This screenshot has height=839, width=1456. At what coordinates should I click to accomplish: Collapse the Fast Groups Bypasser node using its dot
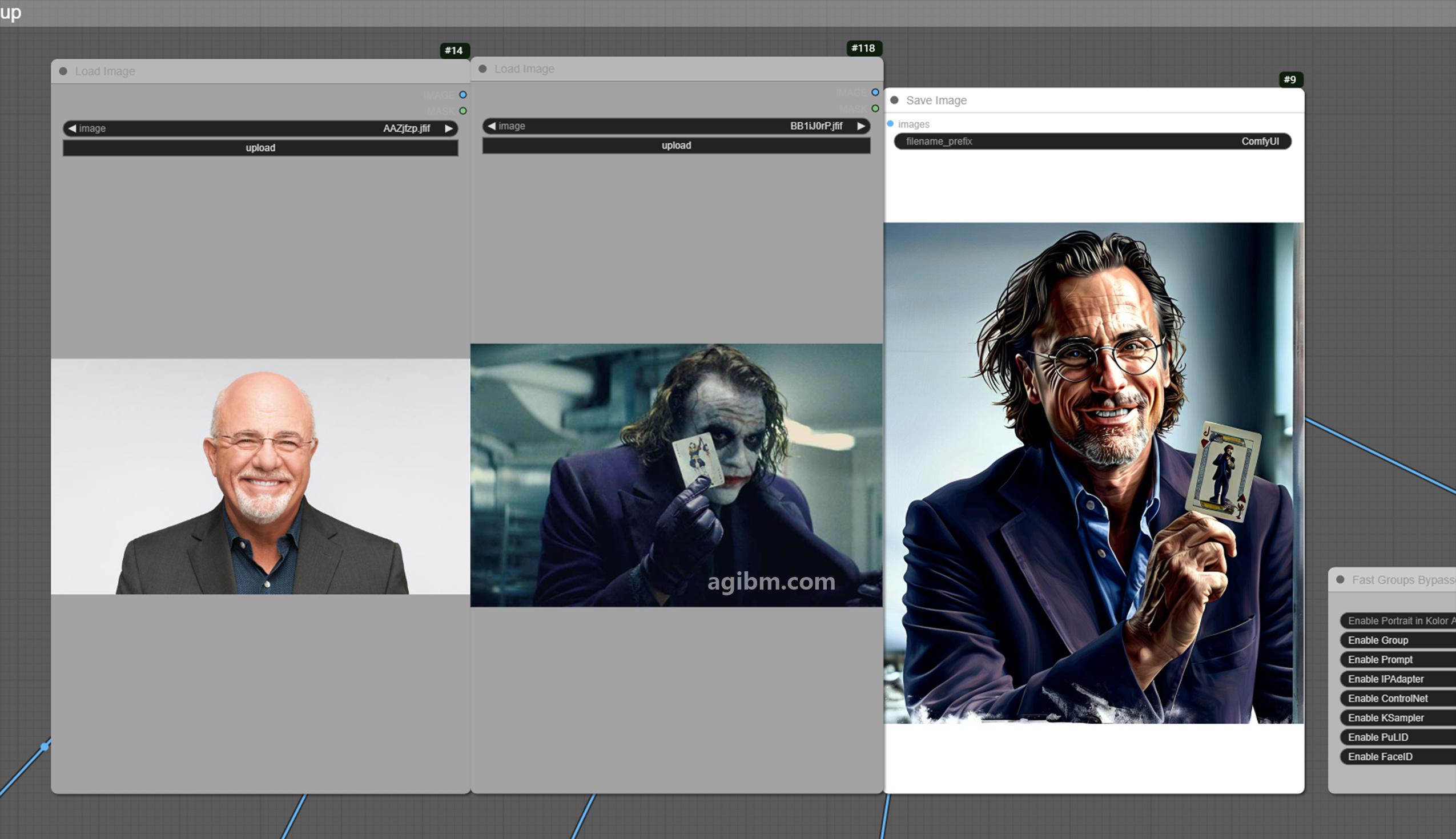click(x=1340, y=580)
